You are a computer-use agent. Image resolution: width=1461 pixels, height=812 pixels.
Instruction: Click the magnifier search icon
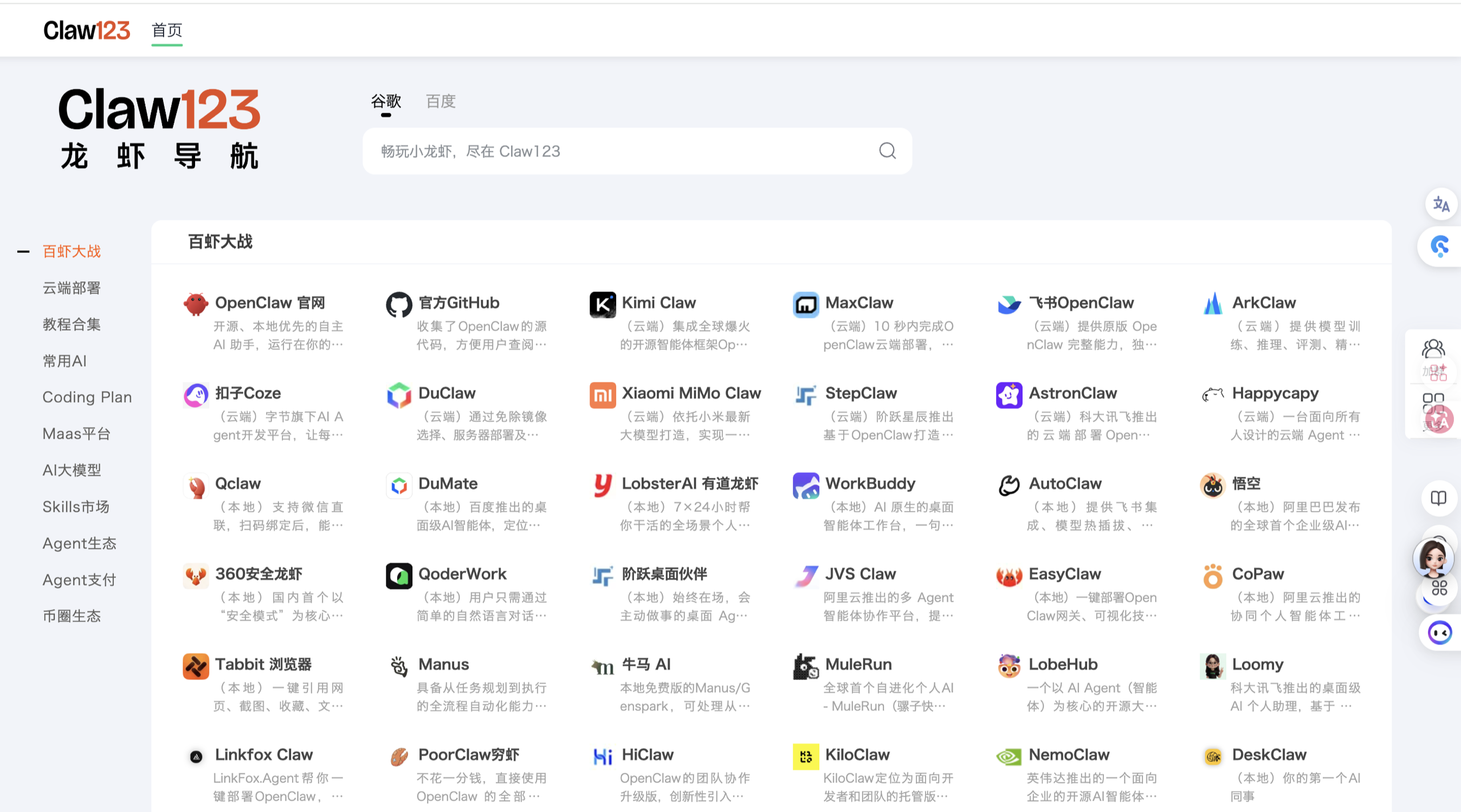click(x=887, y=151)
